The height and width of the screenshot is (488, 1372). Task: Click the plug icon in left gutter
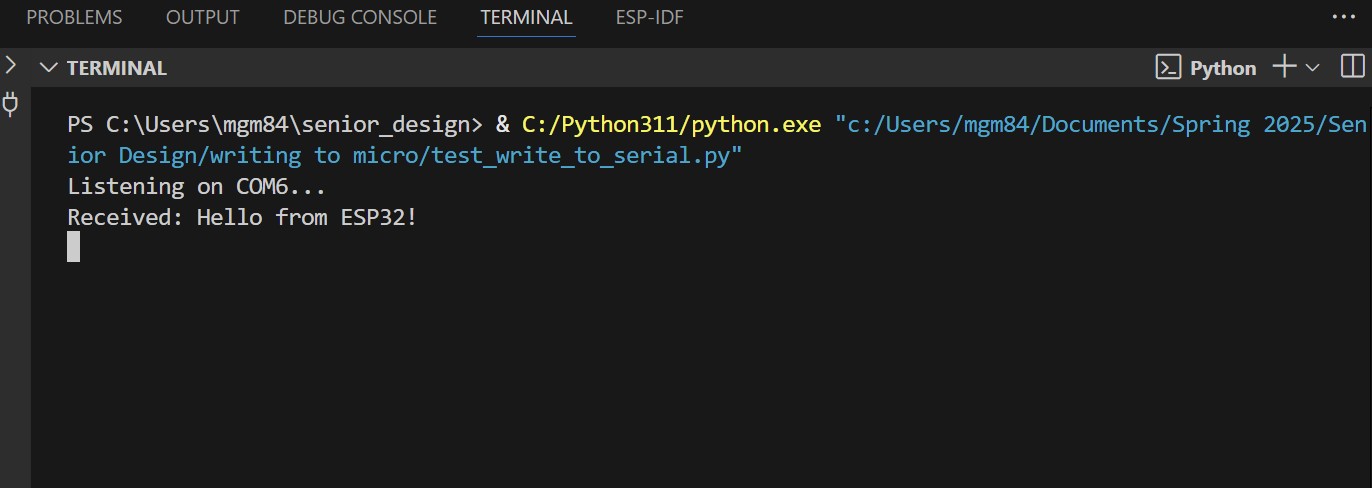[x=11, y=104]
